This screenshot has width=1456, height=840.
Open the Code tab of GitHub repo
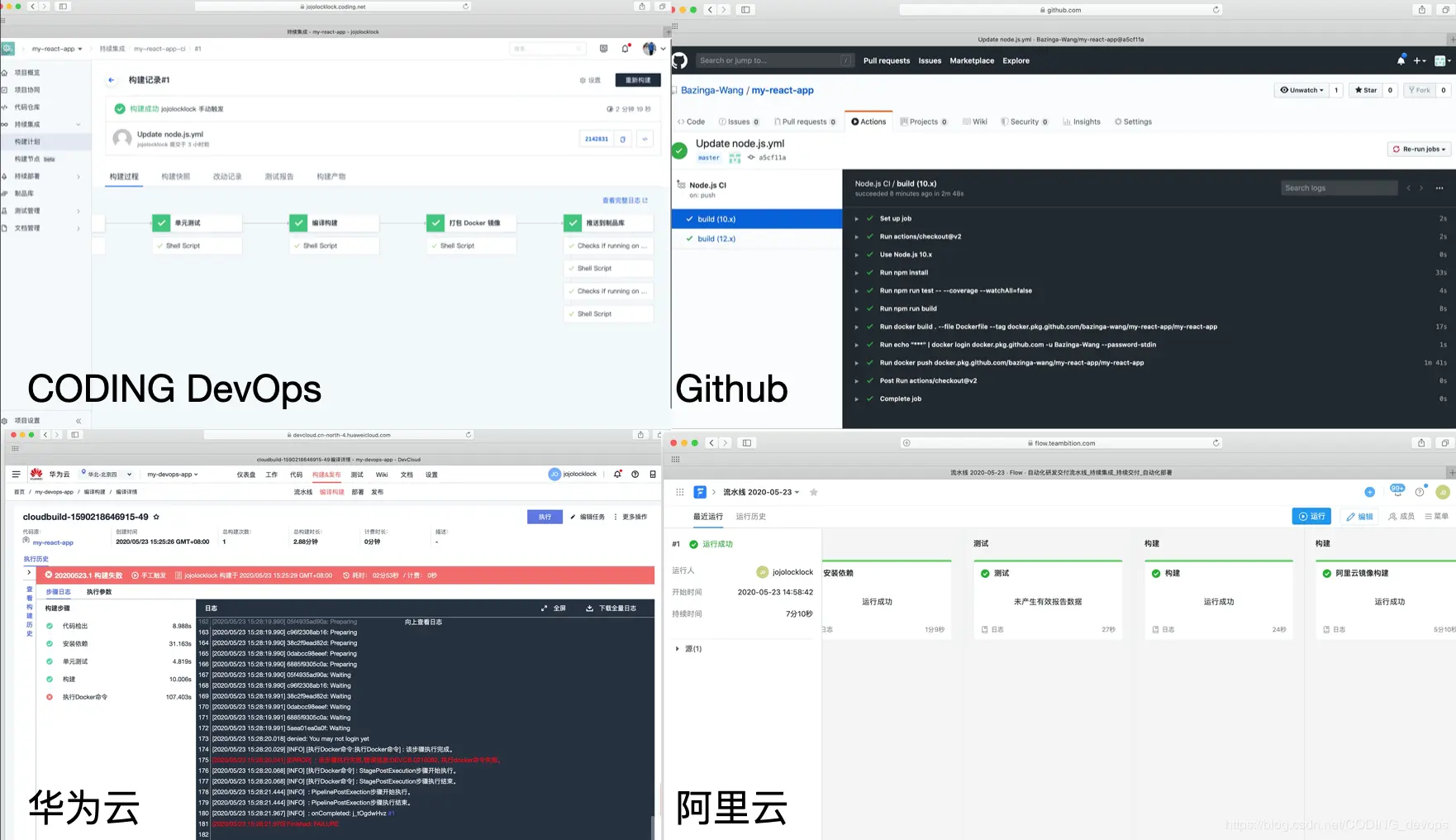point(691,122)
